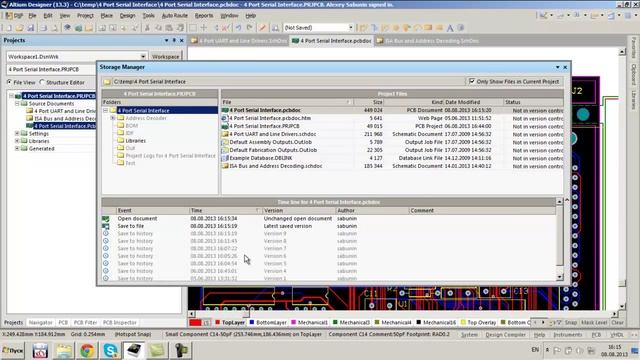Open Skype from the taskbar
The image size is (640, 360).
pos(110,350)
